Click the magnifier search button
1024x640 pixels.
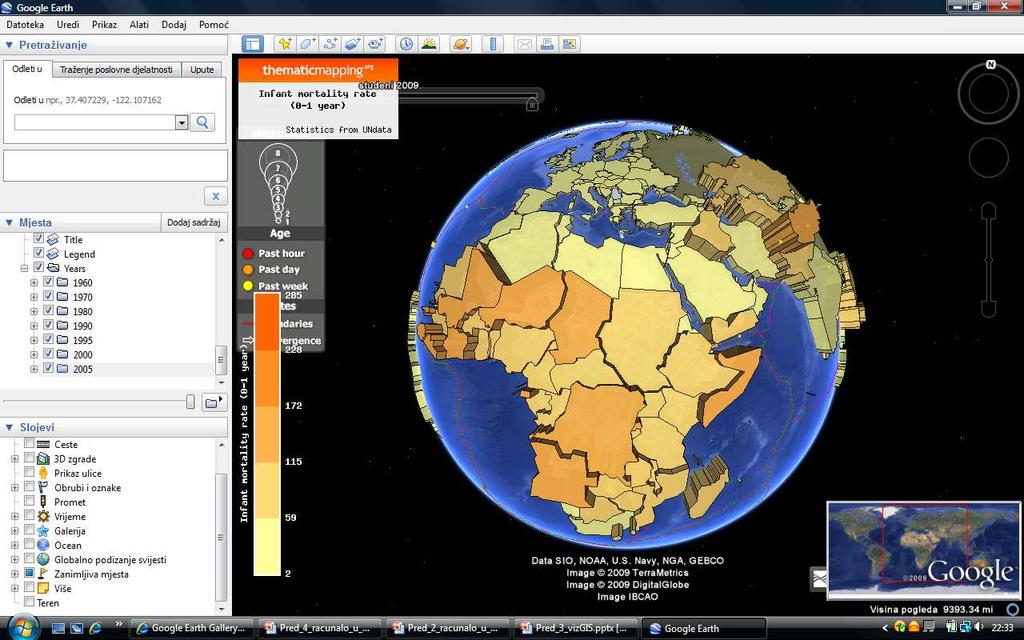(202, 122)
